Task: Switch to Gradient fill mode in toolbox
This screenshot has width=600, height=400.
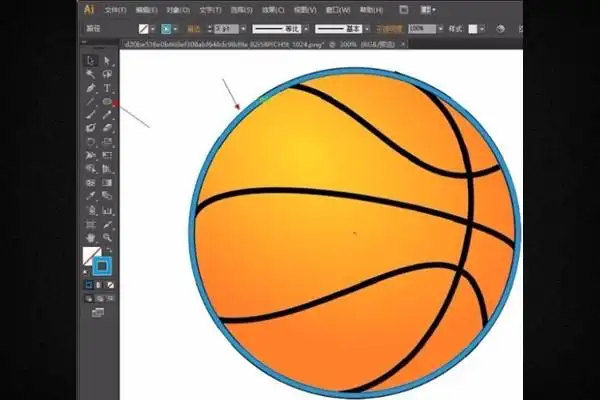Action: tap(99, 285)
